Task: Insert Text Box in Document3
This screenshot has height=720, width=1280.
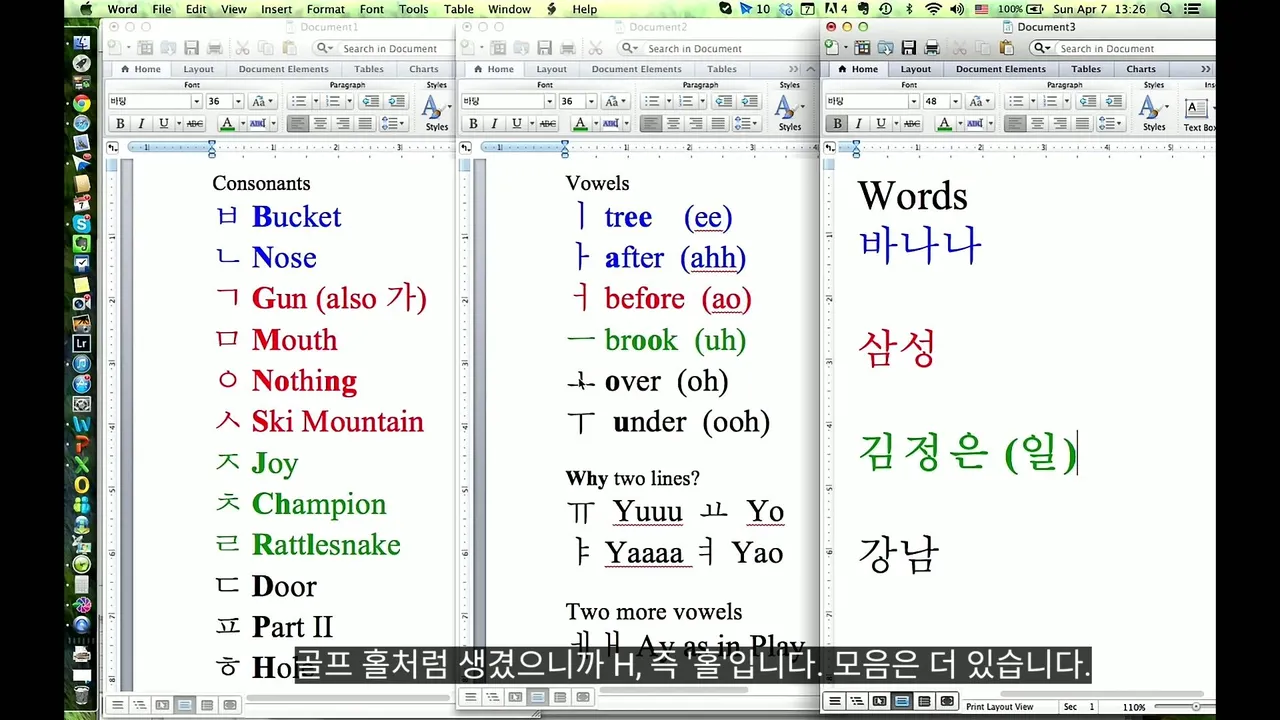Action: click(1197, 113)
